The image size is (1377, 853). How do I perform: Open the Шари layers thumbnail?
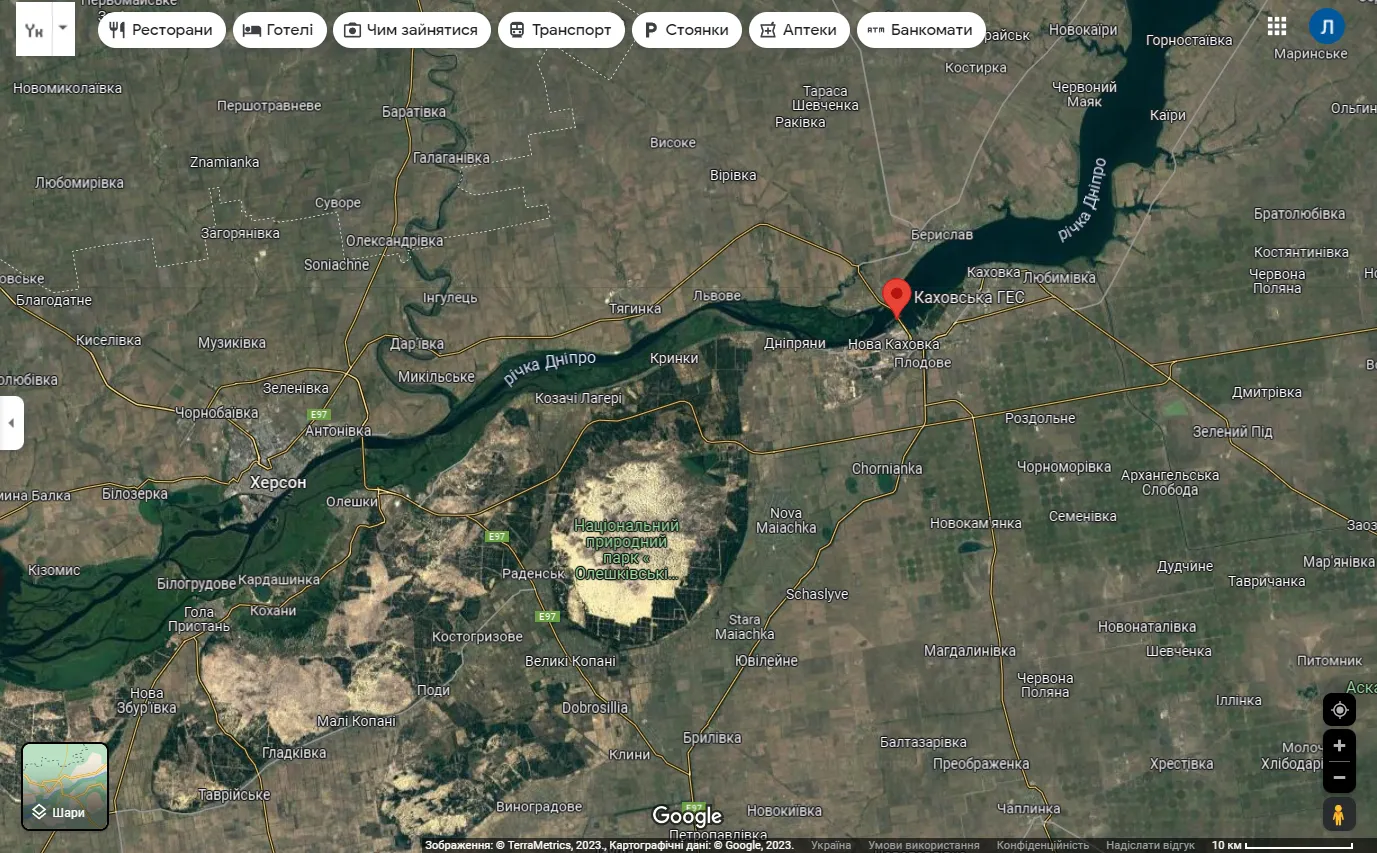pyautogui.click(x=65, y=787)
